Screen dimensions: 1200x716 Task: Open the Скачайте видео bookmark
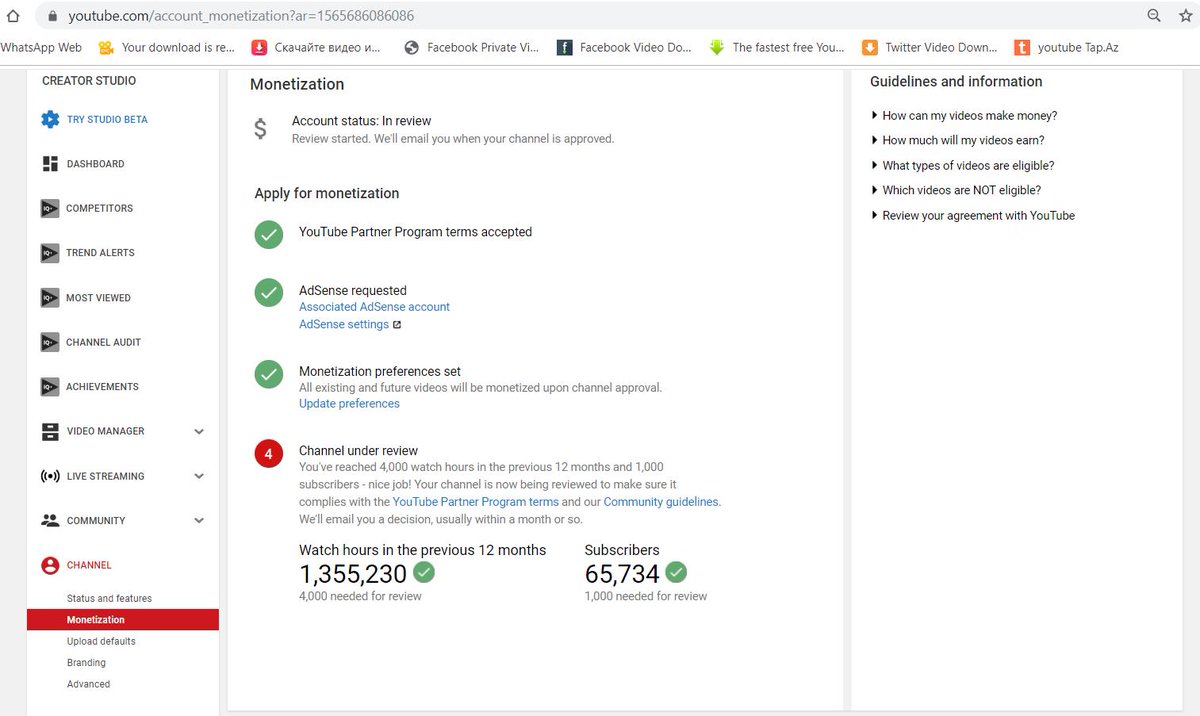[x=316, y=47]
